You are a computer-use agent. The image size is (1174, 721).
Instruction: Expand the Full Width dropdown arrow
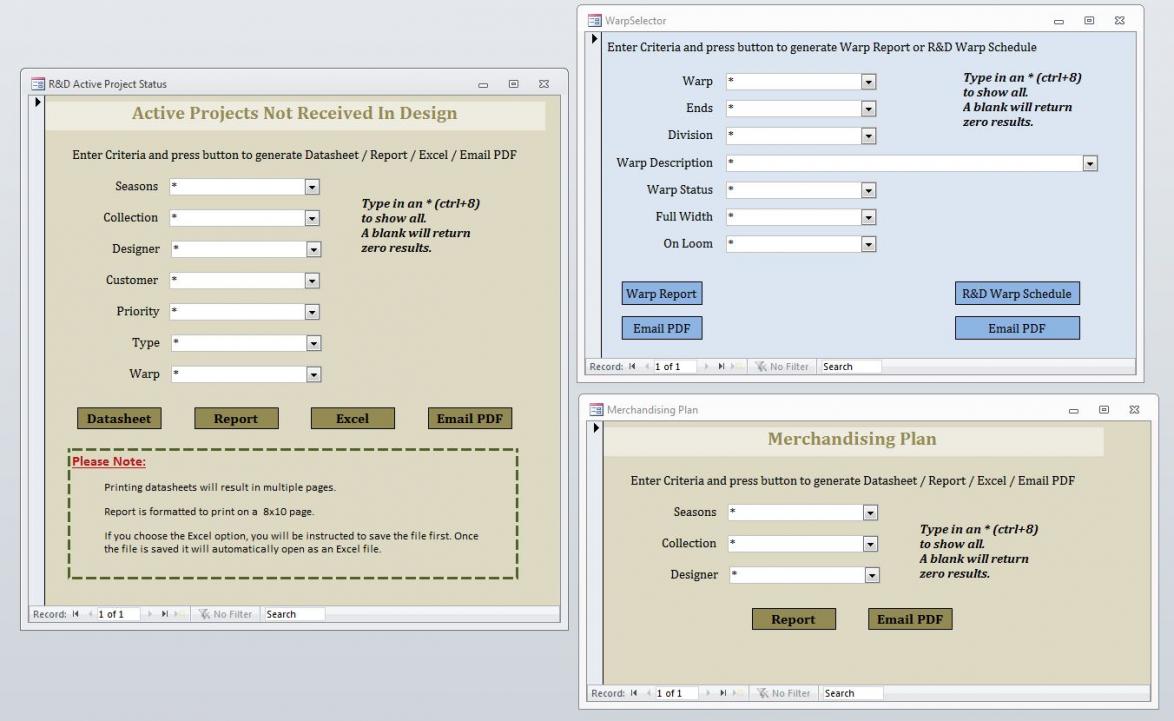(869, 218)
